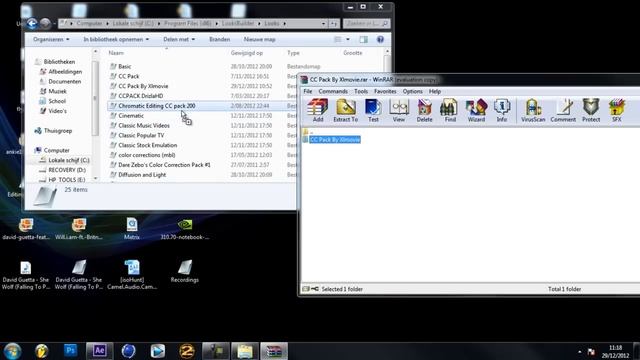Click Nieuwe map button in Explorer
Image resolution: width=640 pixels, height=360 pixels.
click(x=260, y=40)
